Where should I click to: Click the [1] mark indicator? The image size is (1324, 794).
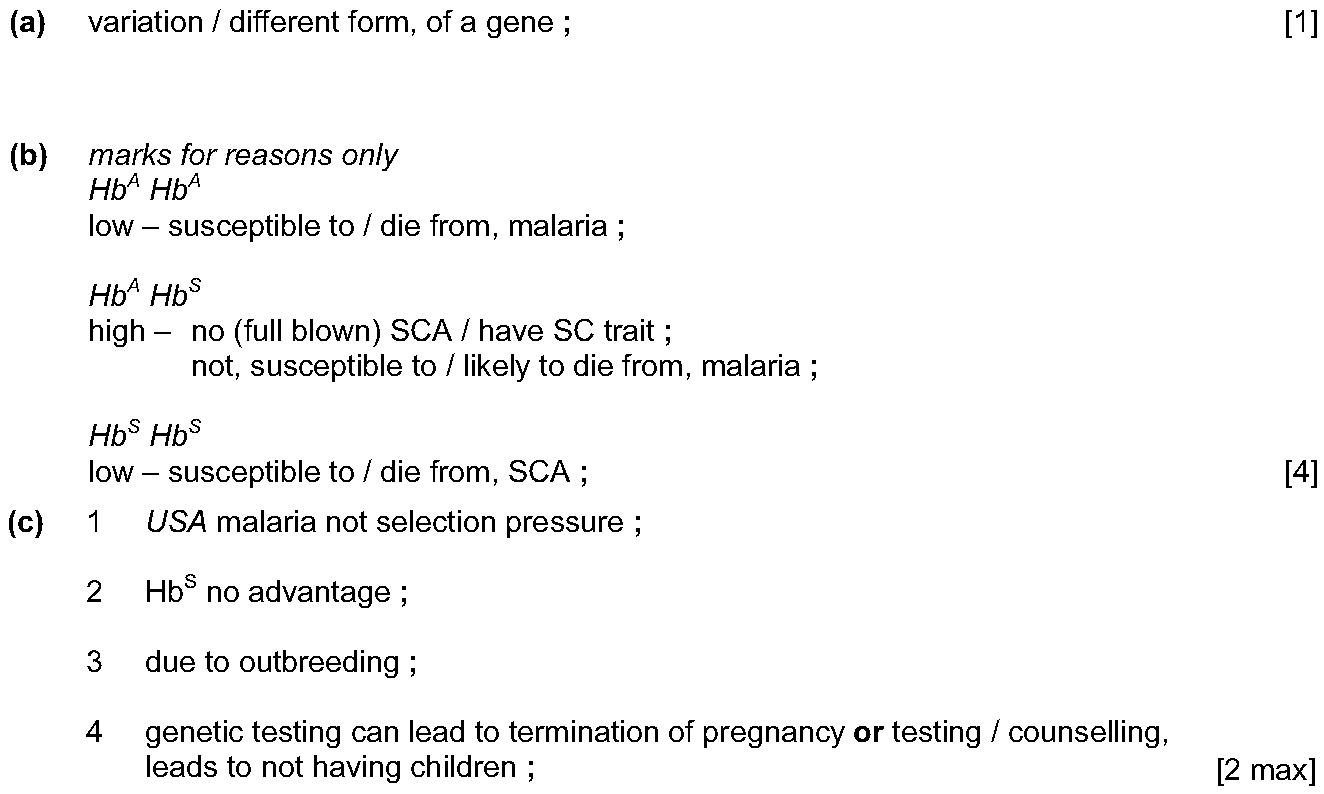(1301, 24)
